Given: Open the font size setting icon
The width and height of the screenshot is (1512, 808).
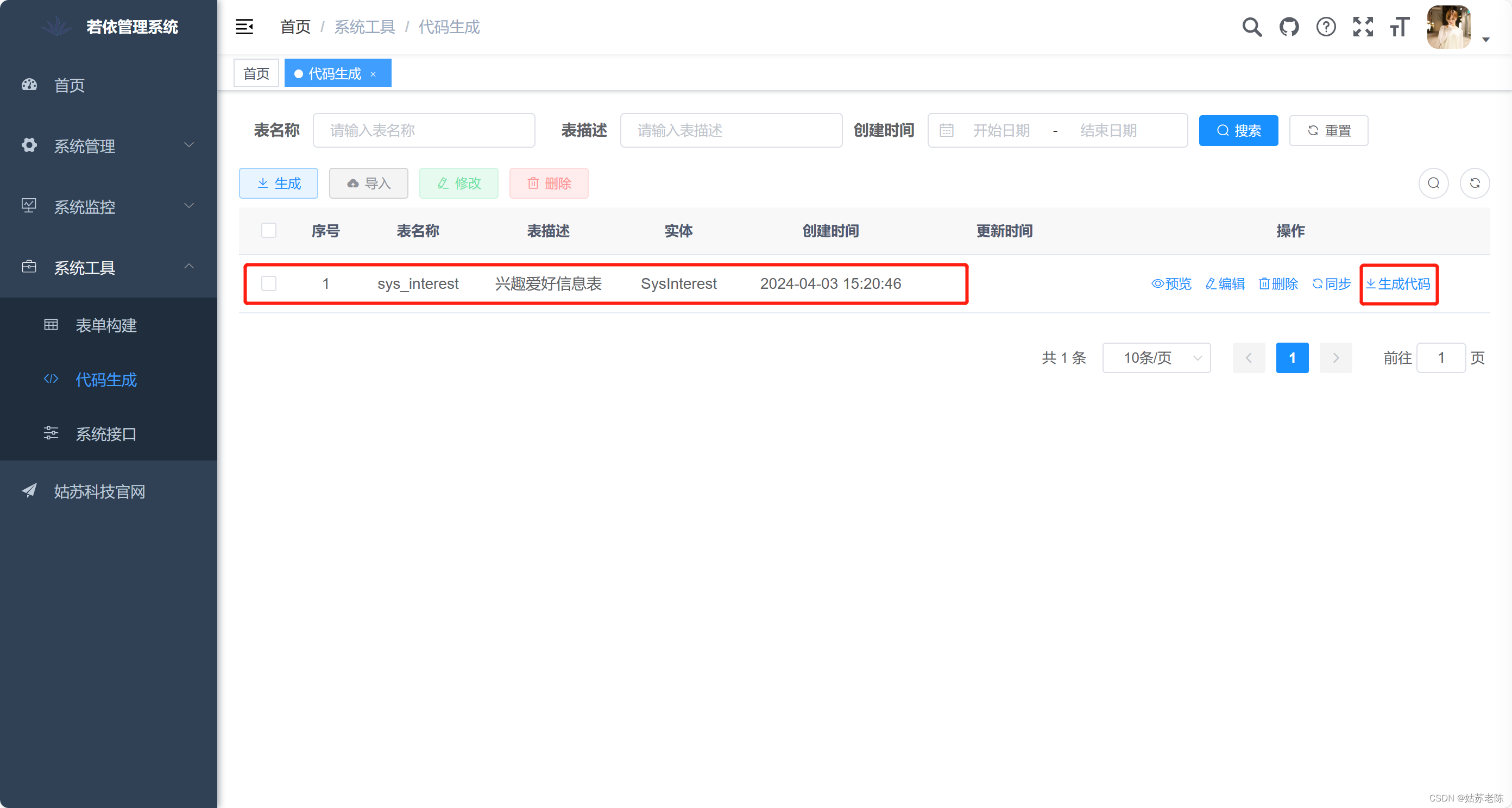Looking at the screenshot, I should click(x=1399, y=27).
